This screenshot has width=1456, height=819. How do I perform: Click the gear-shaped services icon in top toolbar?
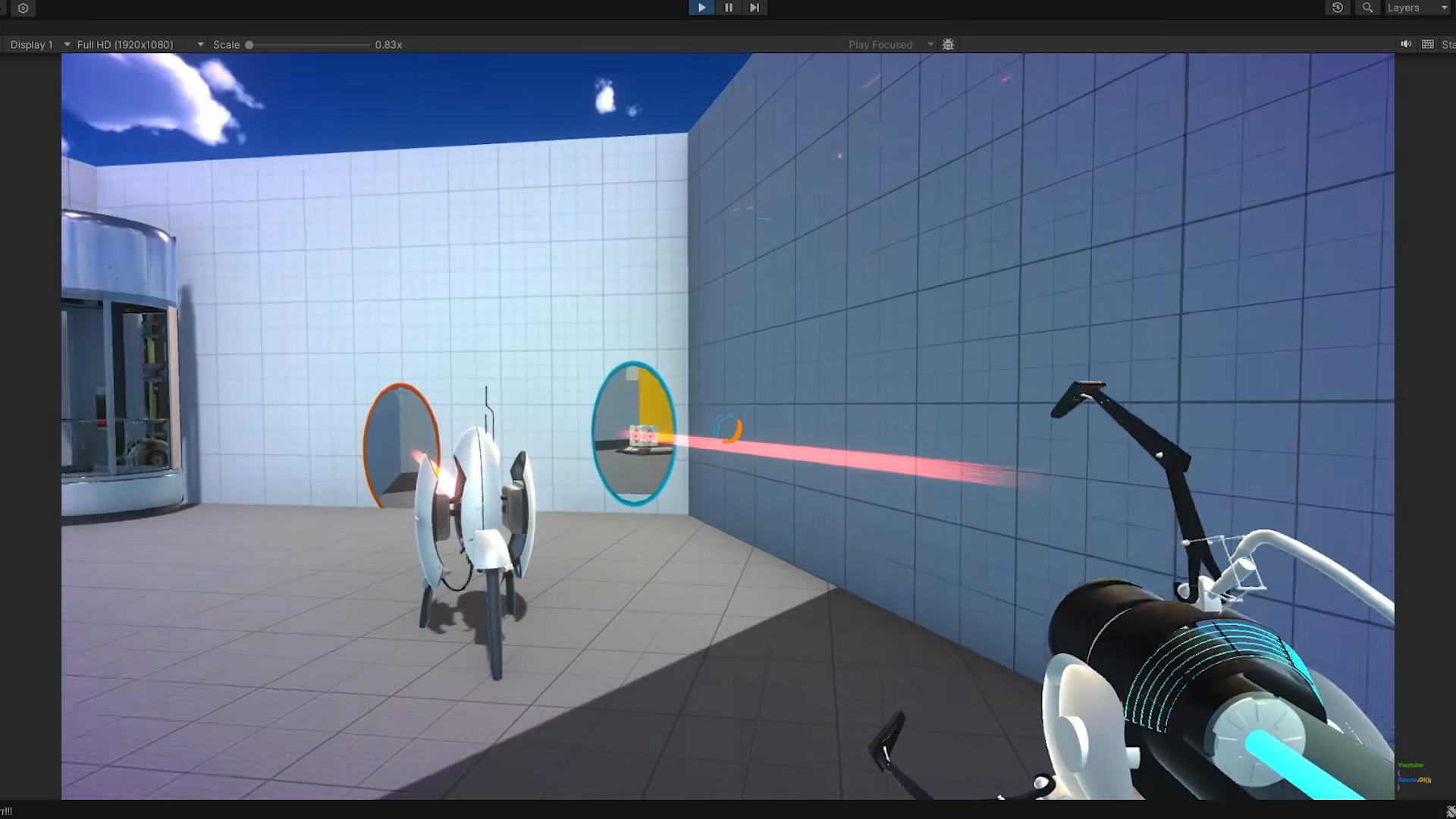(23, 8)
